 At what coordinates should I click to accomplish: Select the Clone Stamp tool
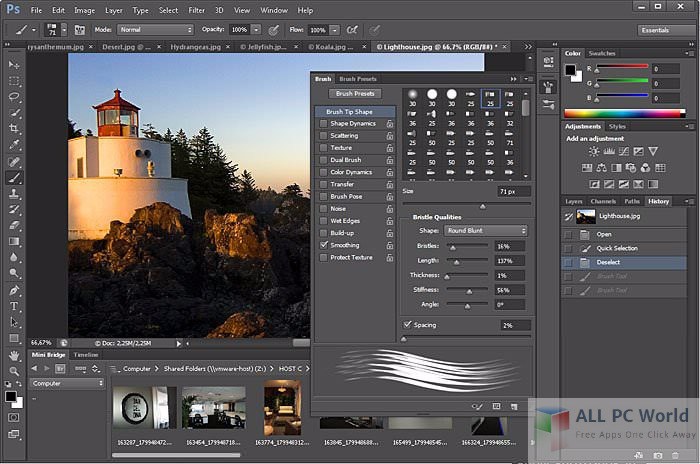coord(14,194)
